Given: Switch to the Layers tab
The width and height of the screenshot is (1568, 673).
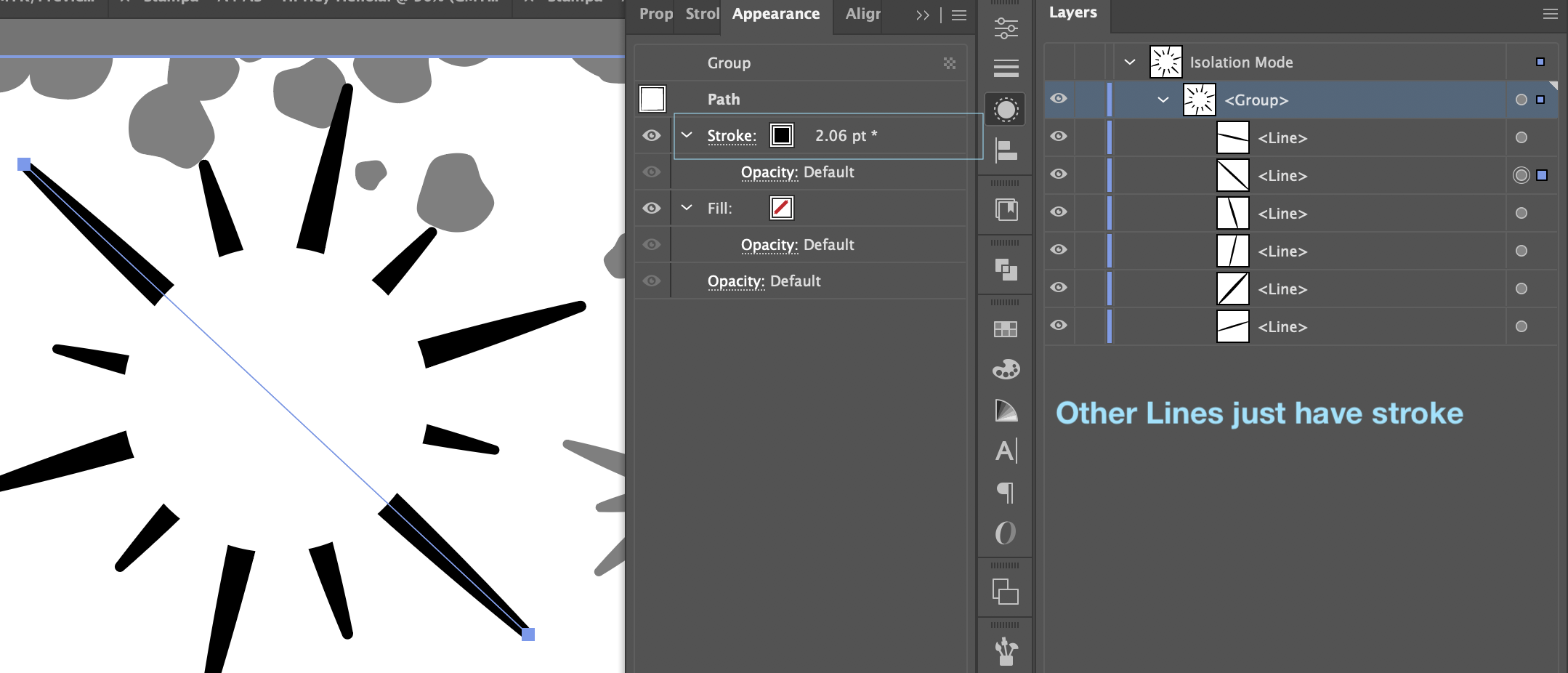Looking at the screenshot, I should [1072, 12].
